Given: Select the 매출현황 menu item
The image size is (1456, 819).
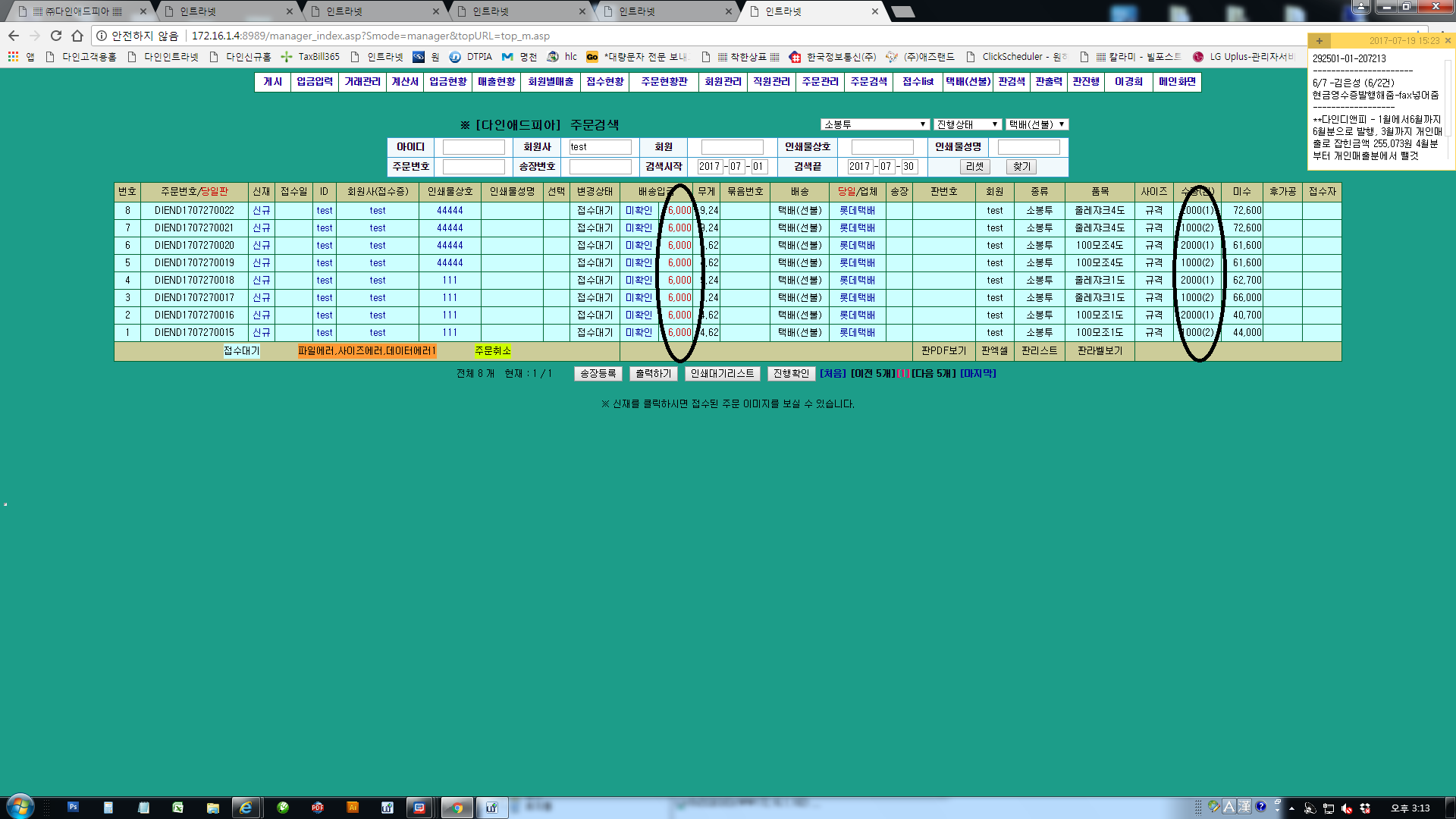Looking at the screenshot, I should coord(497,82).
